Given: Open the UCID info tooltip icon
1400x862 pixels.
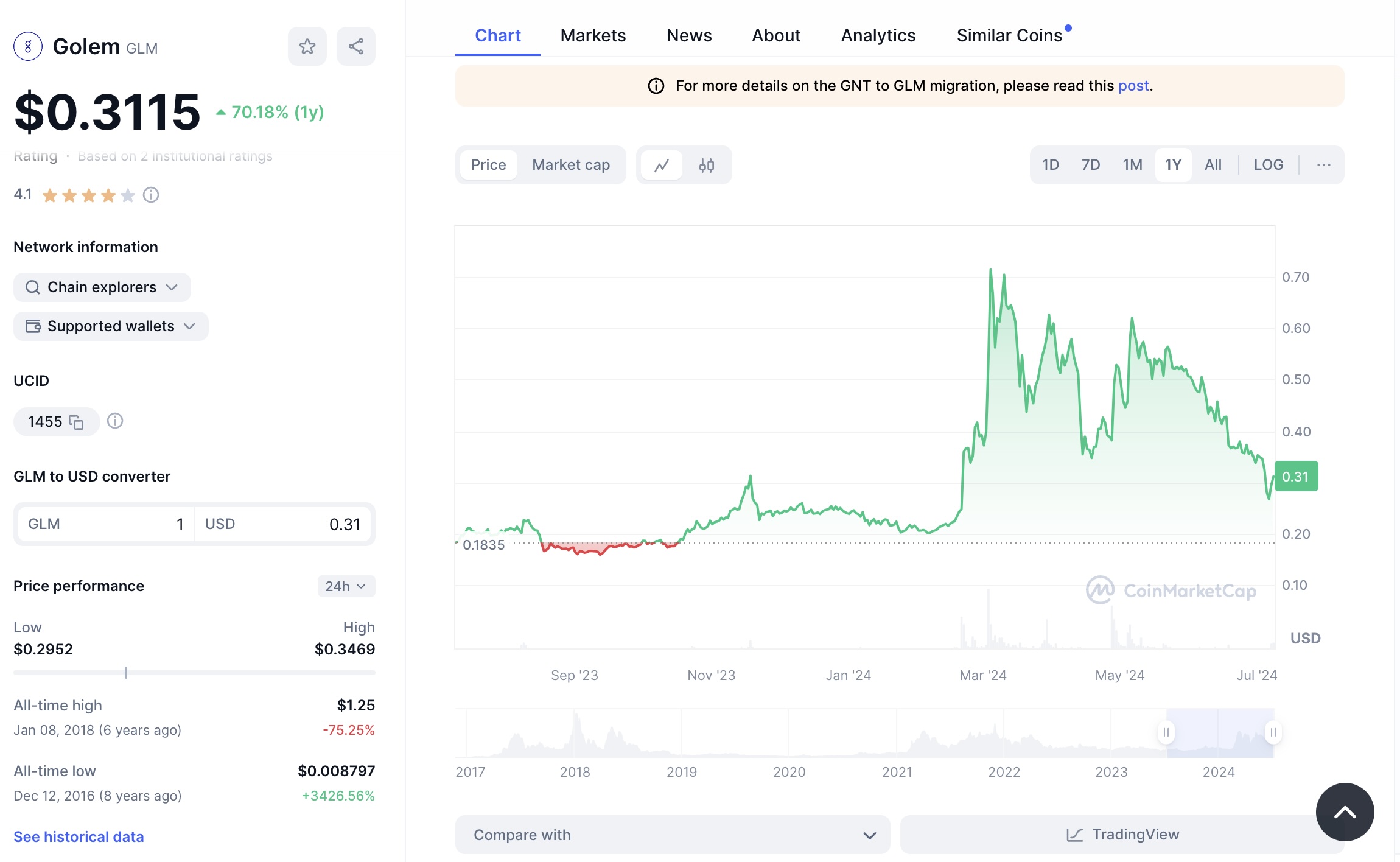Looking at the screenshot, I should click(x=115, y=421).
